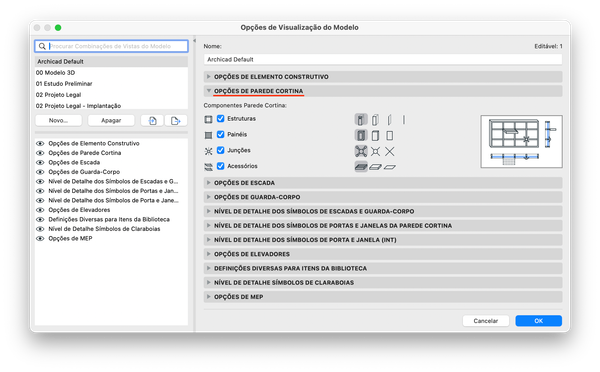This screenshot has height=372, width=600.
Task: Select cross-only Junções display icon
Action: (x=390, y=151)
